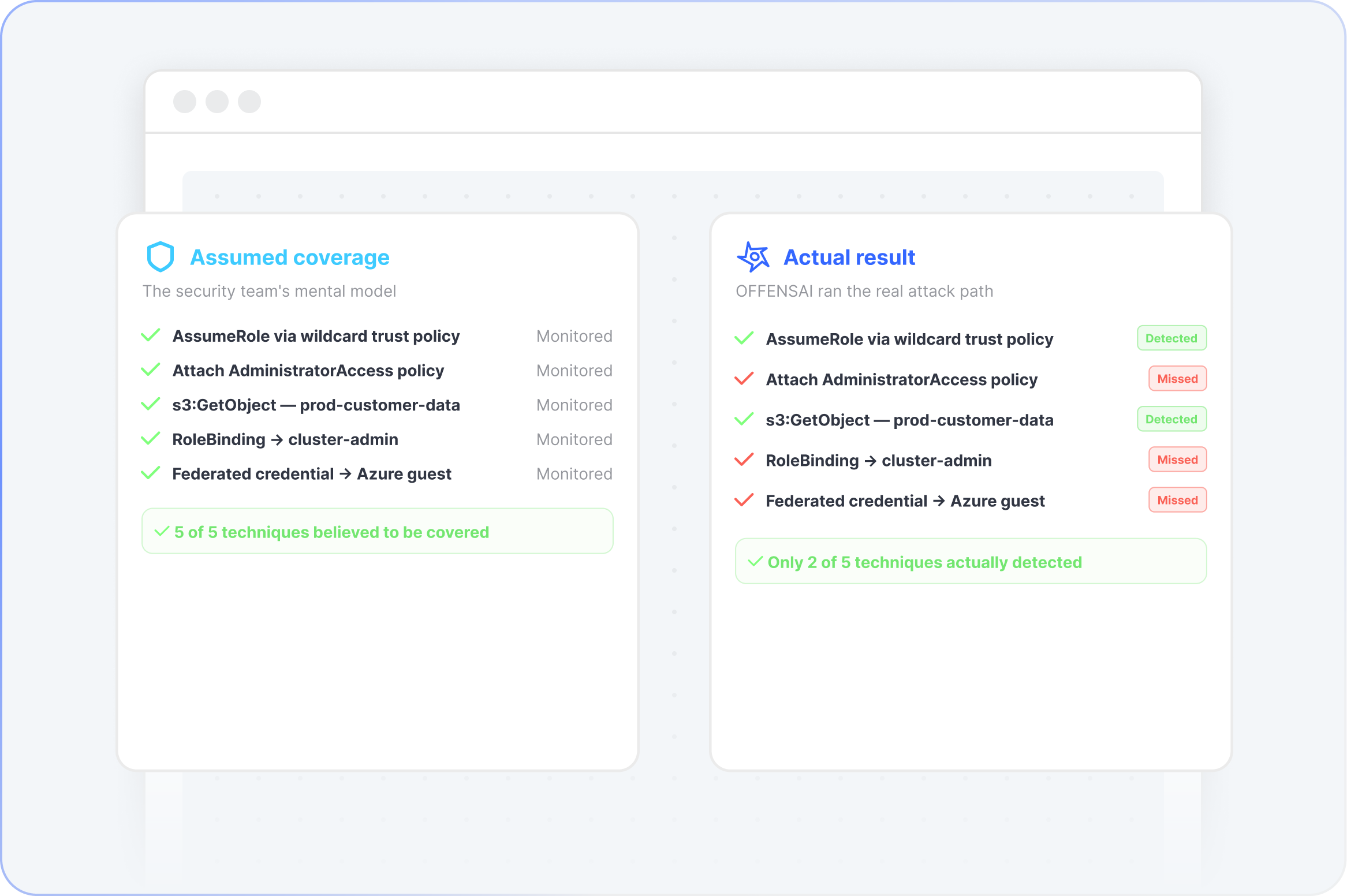Viewport: 1347px width, 896px height.
Task: Click the green check beside s3:GetObject in Actual result
Action: pyautogui.click(x=744, y=419)
